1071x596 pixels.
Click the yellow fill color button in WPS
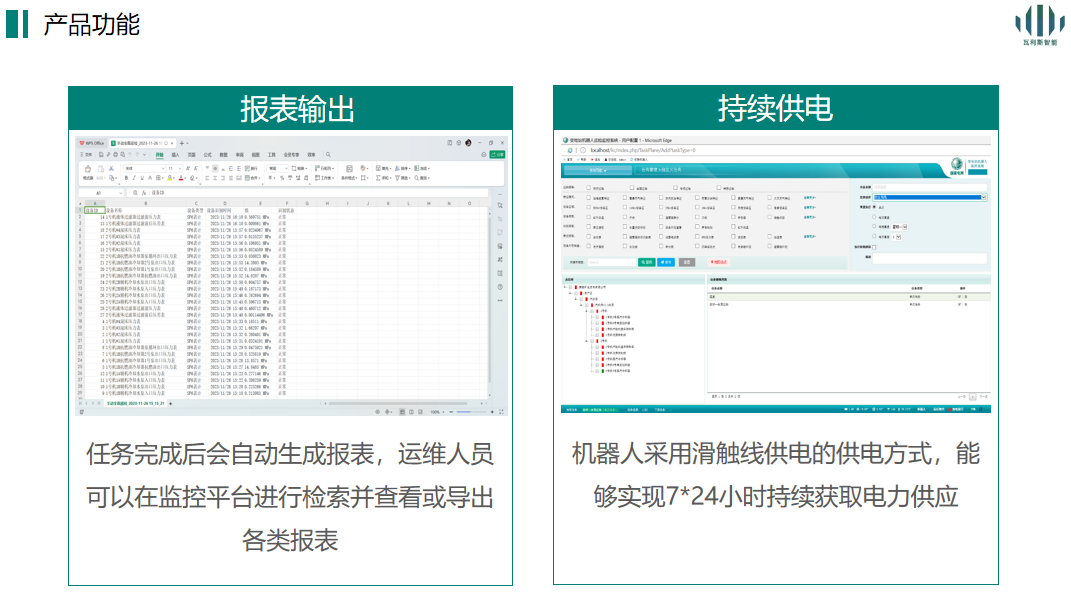pos(169,178)
